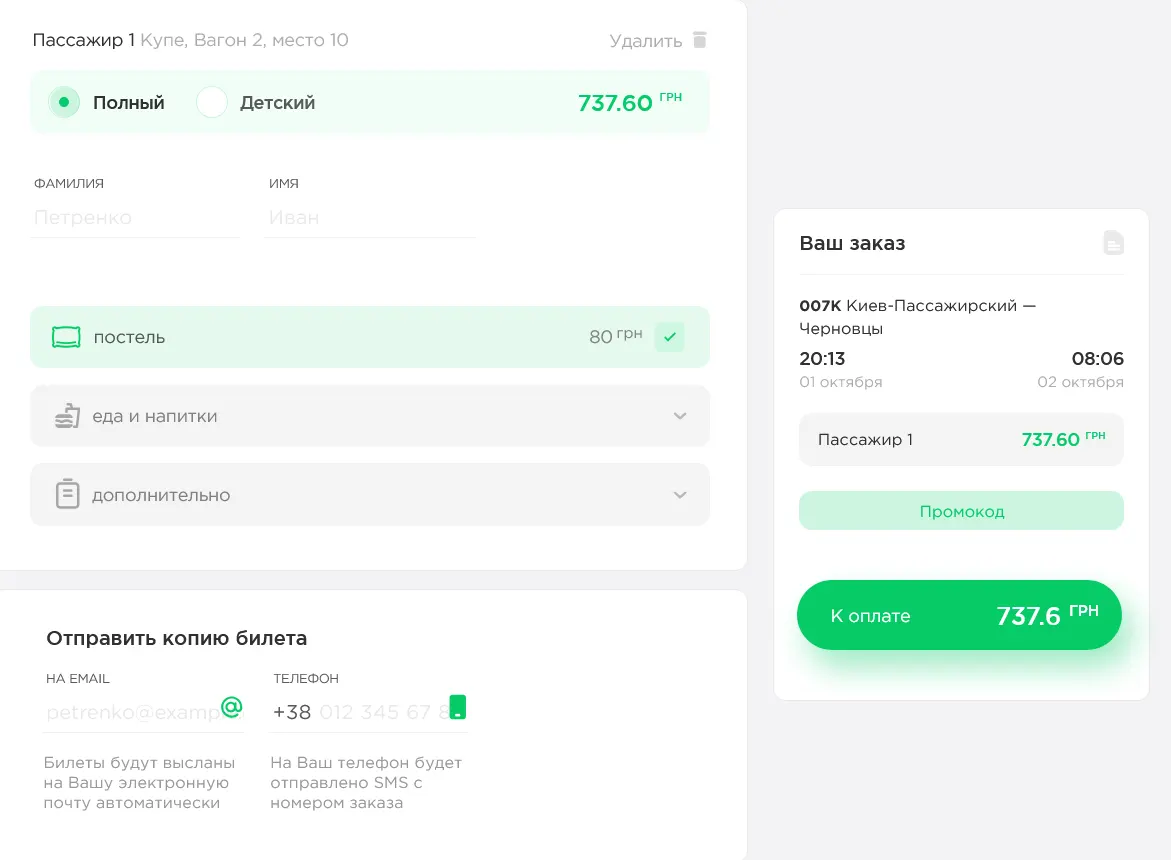1171x860 pixels.
Task: Click the trash icon next to Удалить
Action: [699, 40]
